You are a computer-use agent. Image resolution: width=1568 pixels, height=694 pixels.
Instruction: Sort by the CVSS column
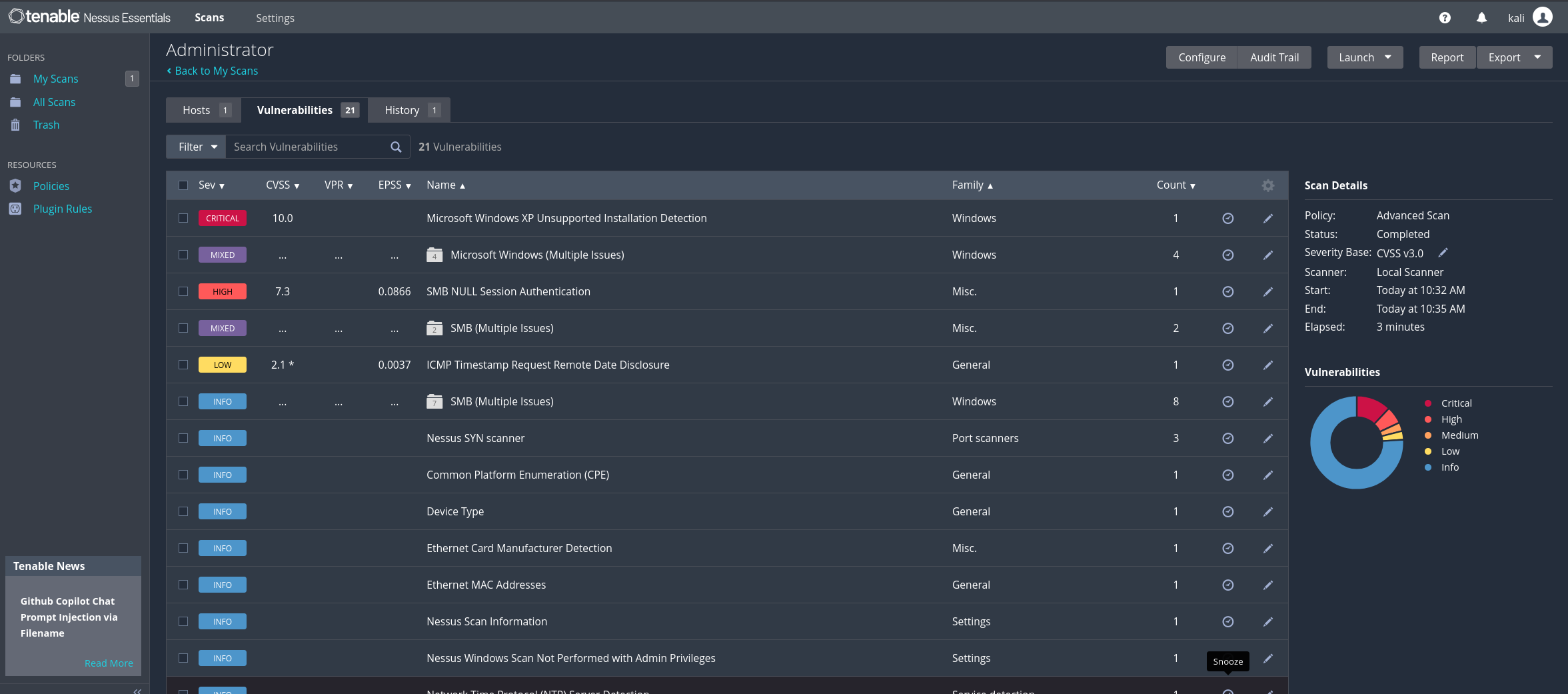click(x=283, y=185)
